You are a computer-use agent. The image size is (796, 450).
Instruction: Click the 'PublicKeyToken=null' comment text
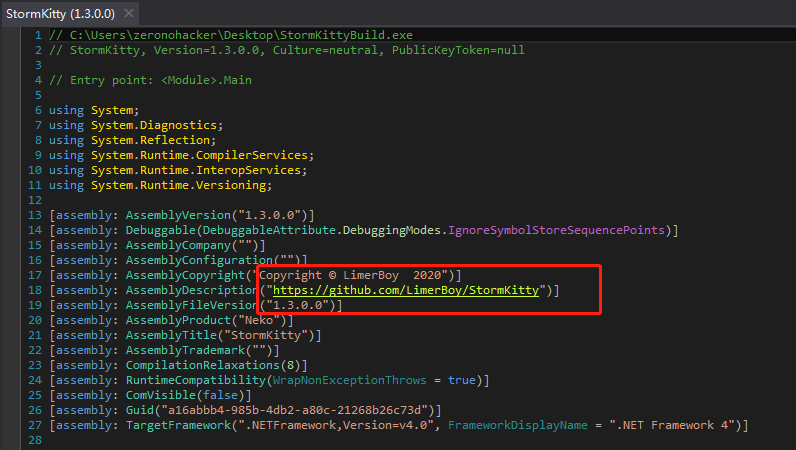pos(458,50)
